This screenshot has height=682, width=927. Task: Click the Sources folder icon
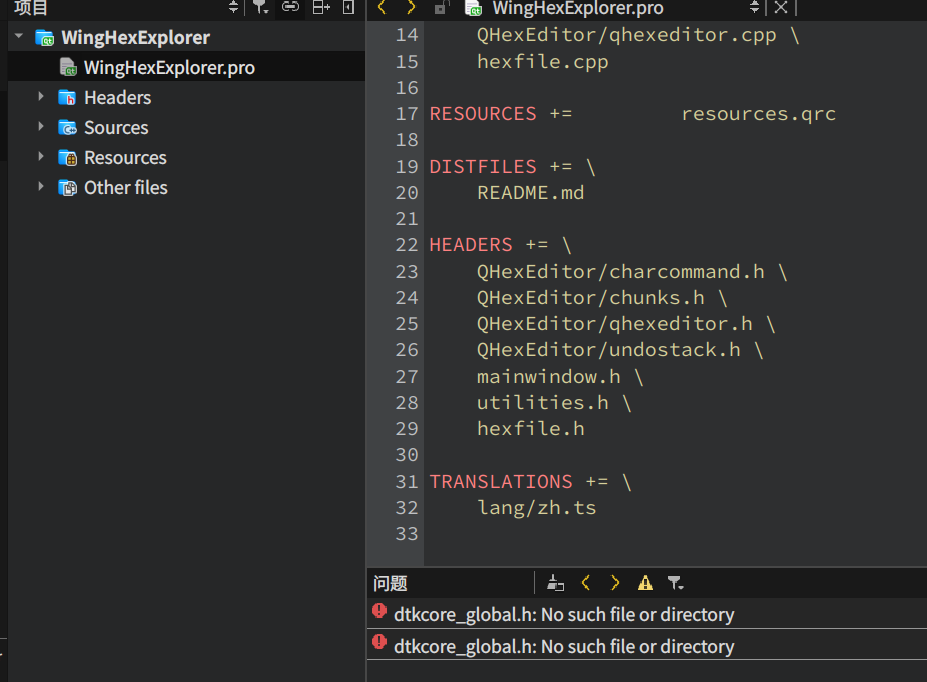coord(67,128)
